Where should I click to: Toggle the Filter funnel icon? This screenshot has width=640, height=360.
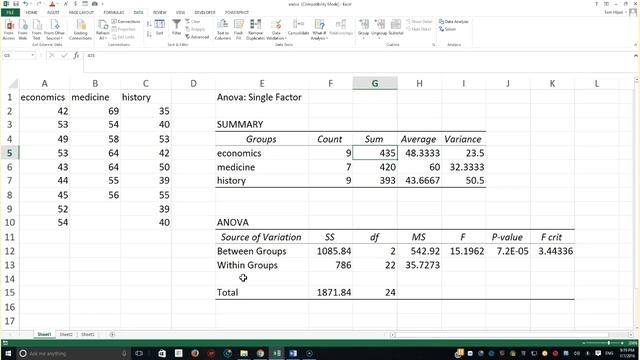pos(176,27)
